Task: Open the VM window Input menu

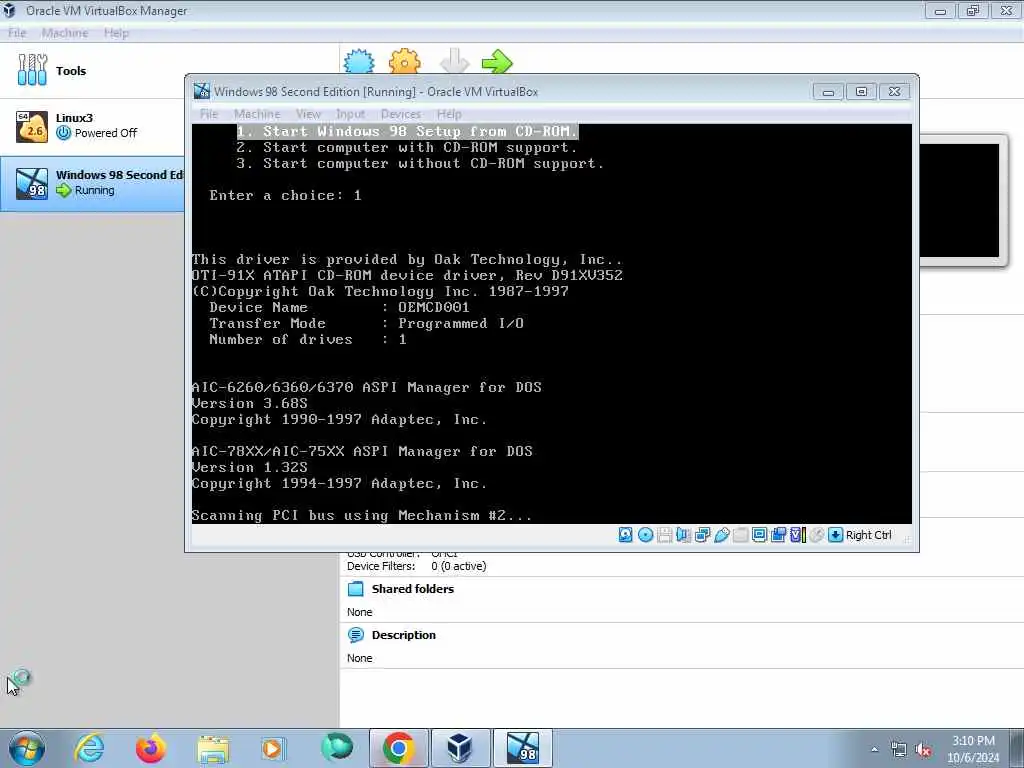Action: [x=351, y=114]
